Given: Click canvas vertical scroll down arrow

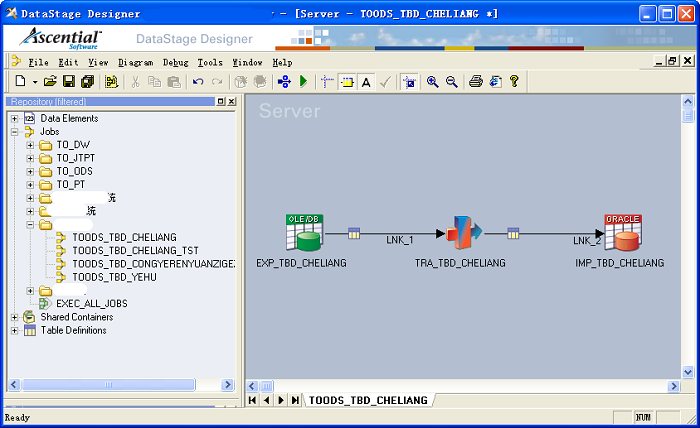Looking at the screenshot, I should [x=688, y=372].
